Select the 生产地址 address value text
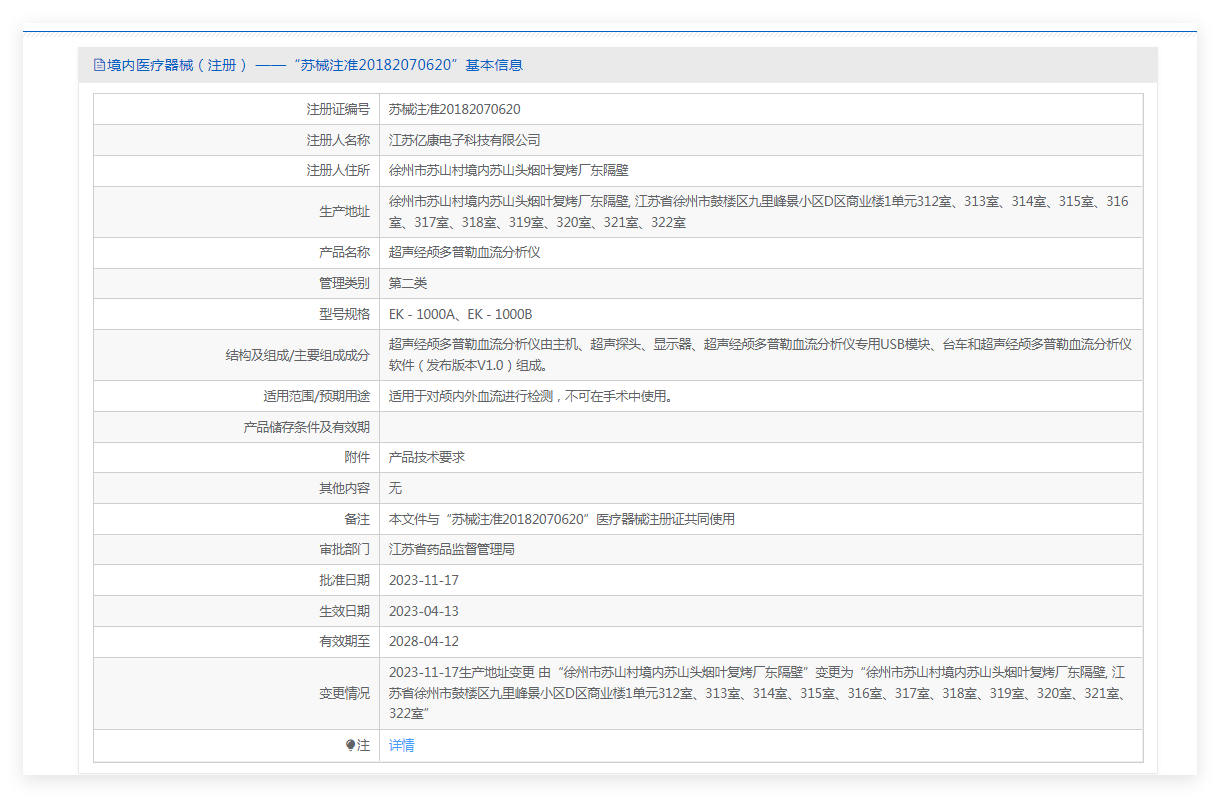 click(x=758, y=212)
